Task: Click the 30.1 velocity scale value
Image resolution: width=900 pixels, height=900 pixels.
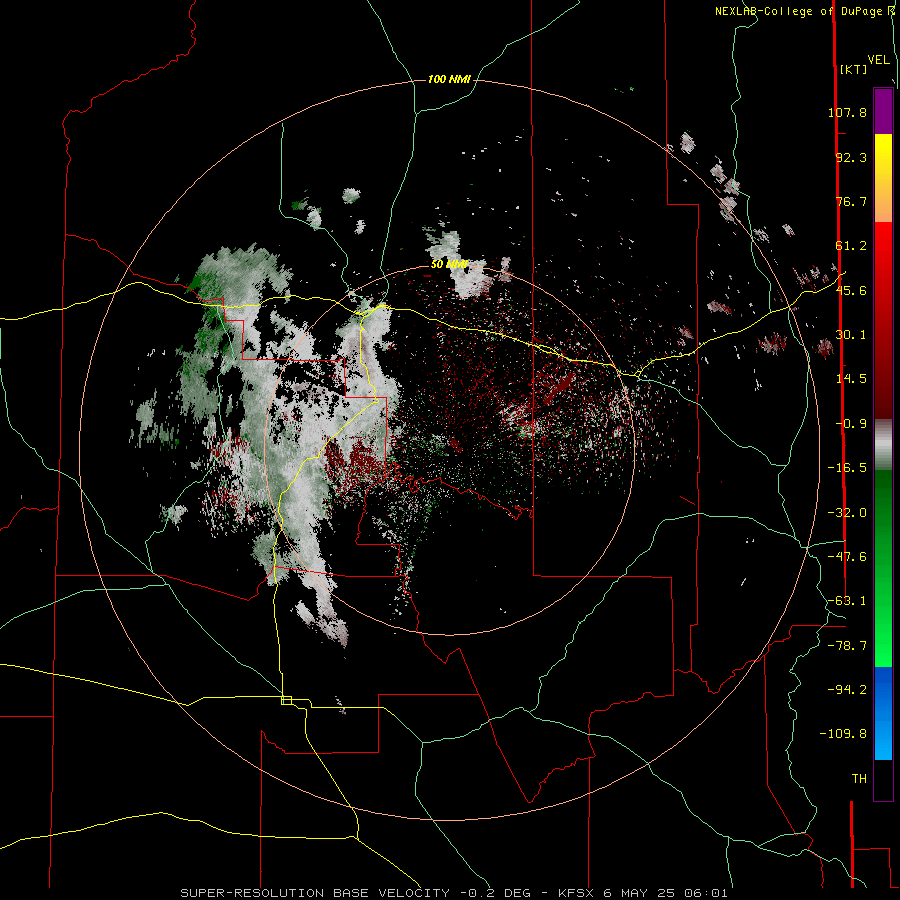Action: pyautogui.click(x=851, y=335)
